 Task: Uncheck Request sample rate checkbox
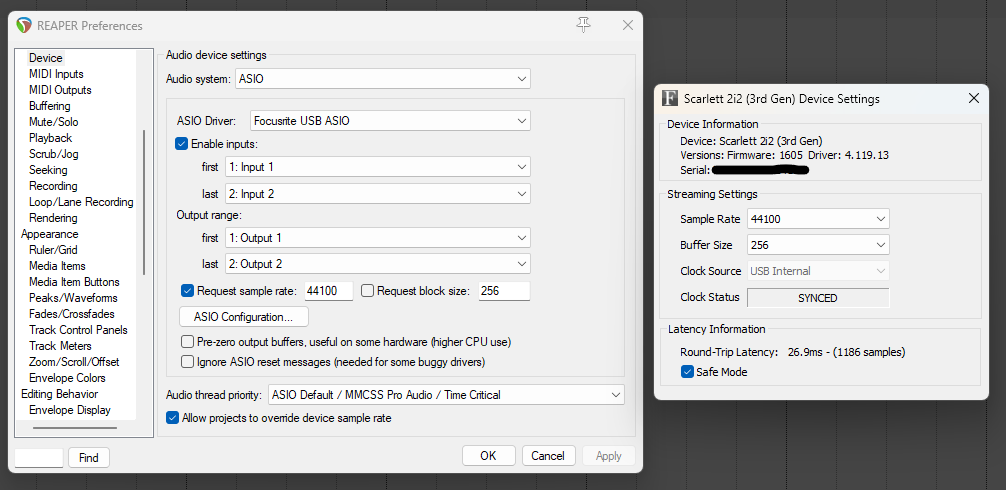(187, 291)
